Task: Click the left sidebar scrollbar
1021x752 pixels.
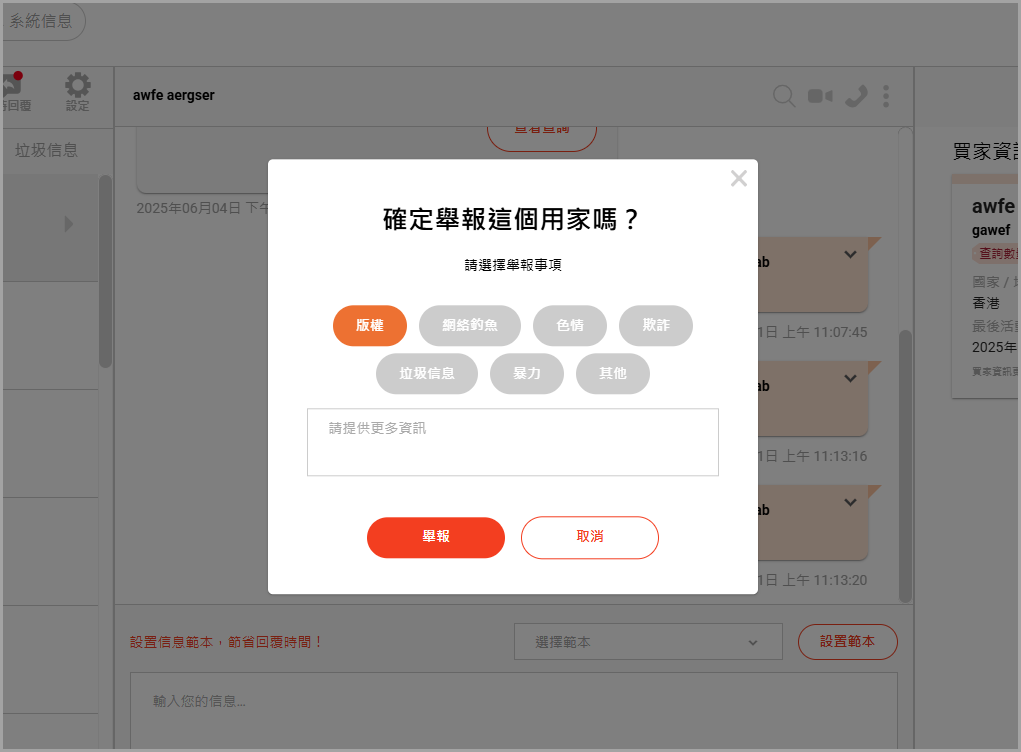Action: (x=105, y=272)
